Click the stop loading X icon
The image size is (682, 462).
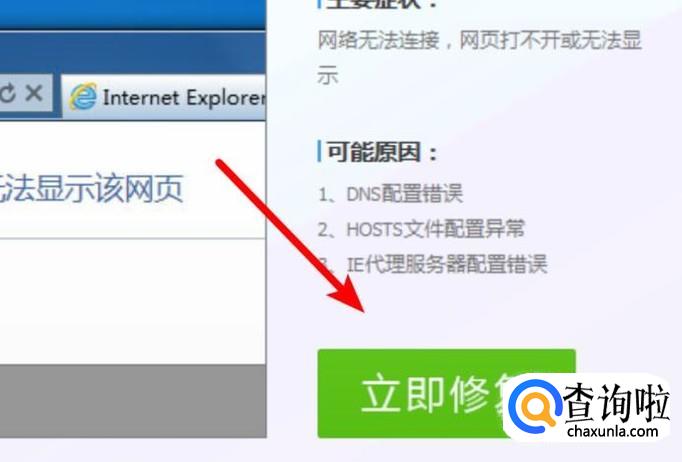coord(34,93)
